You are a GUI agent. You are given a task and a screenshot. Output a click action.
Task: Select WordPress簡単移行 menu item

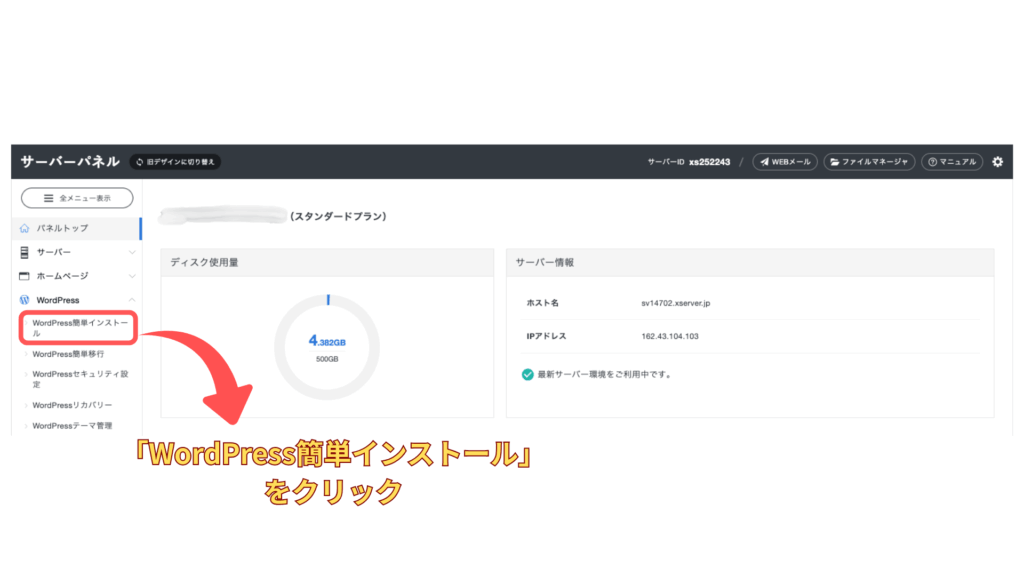pos(68,354)
